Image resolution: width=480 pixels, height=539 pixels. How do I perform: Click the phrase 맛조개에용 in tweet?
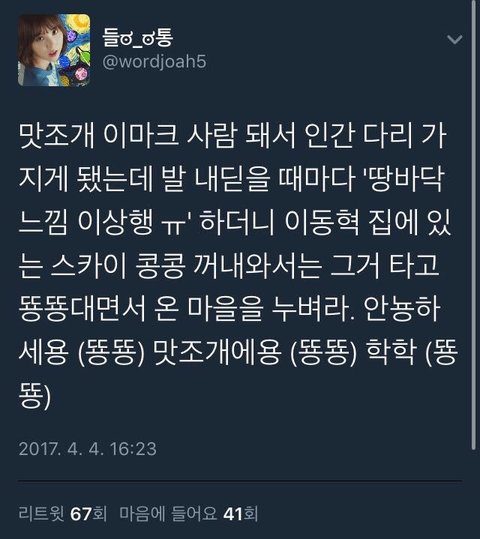coord(217,352)
